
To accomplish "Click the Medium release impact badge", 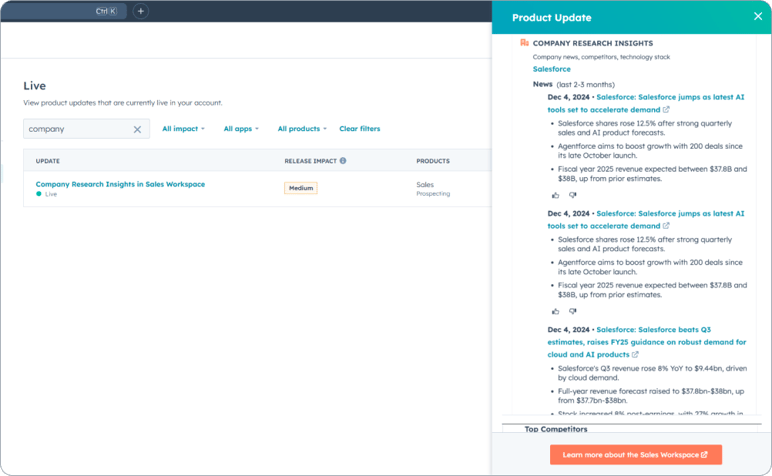I will coord(301,188).
